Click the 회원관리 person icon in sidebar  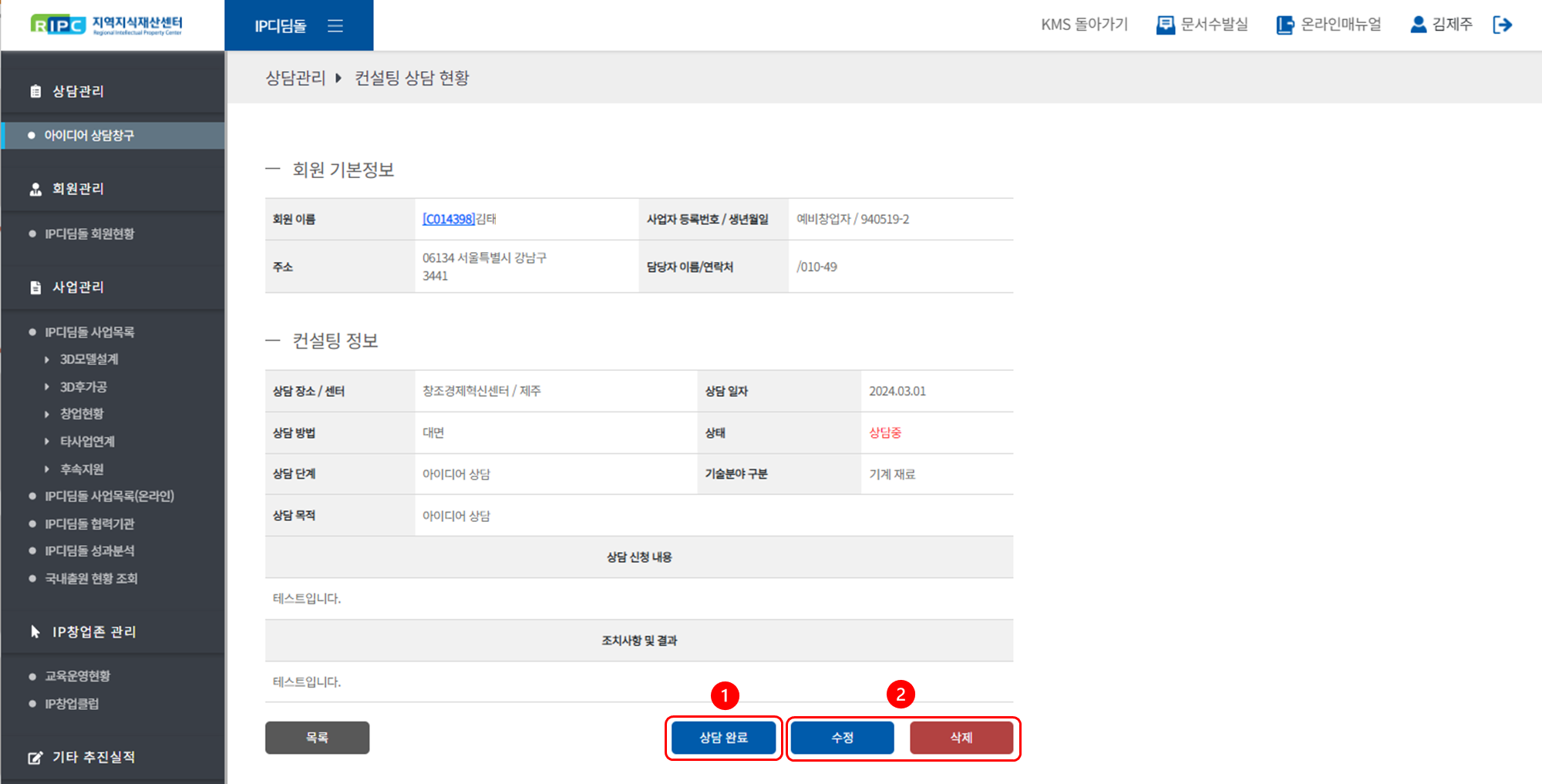click(35, 189)
